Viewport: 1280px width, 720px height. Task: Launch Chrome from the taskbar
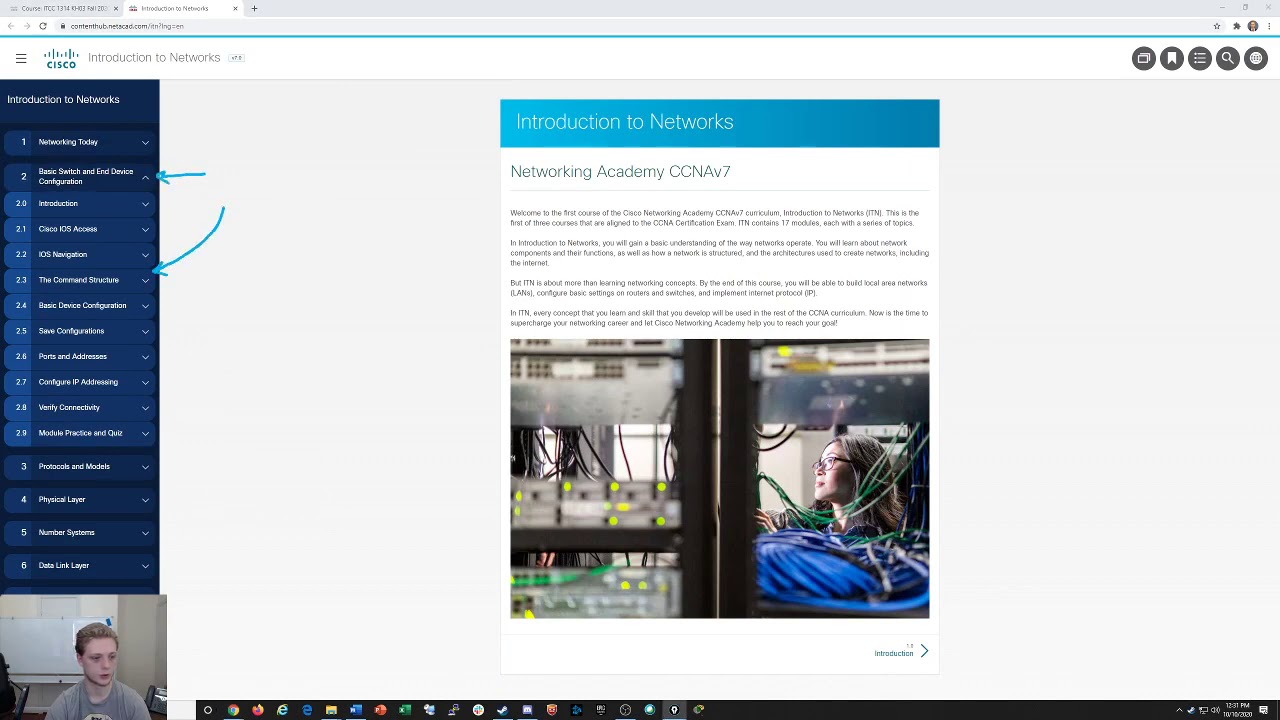[233, 710]
